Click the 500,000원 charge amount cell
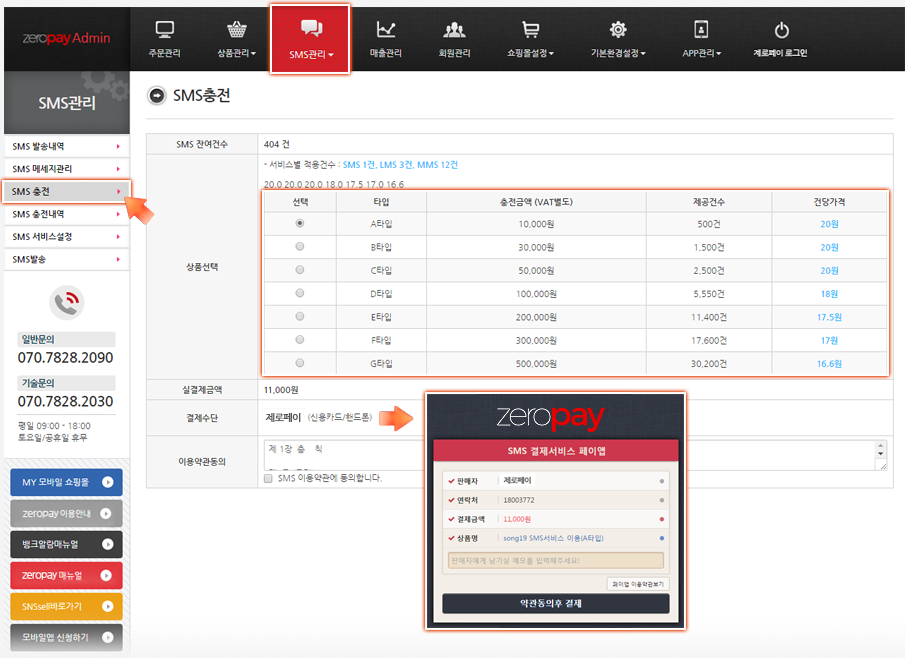Image resolution: width=905 pixels, height=658 pixels. pyautogui.click(x=536, y=364)
